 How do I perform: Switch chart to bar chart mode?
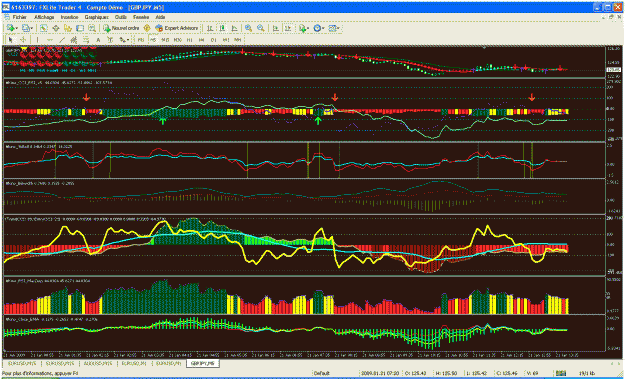pos(210,28)
